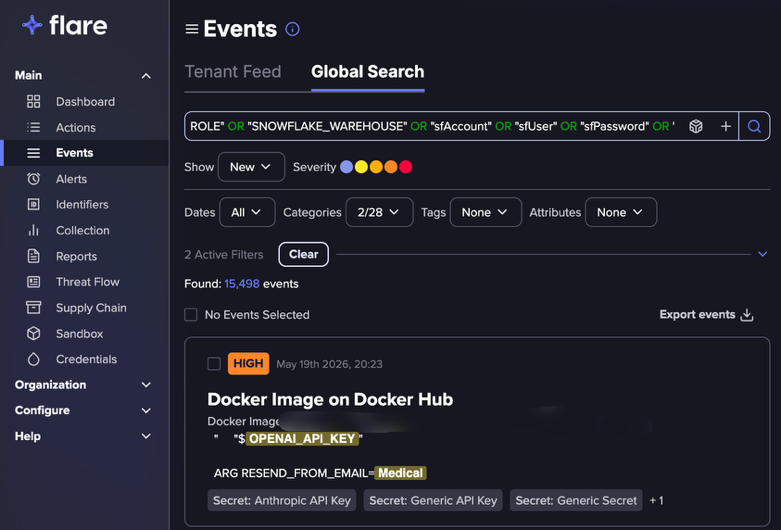Click the Secret: Anthropic API Key tag
Screen dimensions: 781x530
pyautogui.click(x=282, y=501)
